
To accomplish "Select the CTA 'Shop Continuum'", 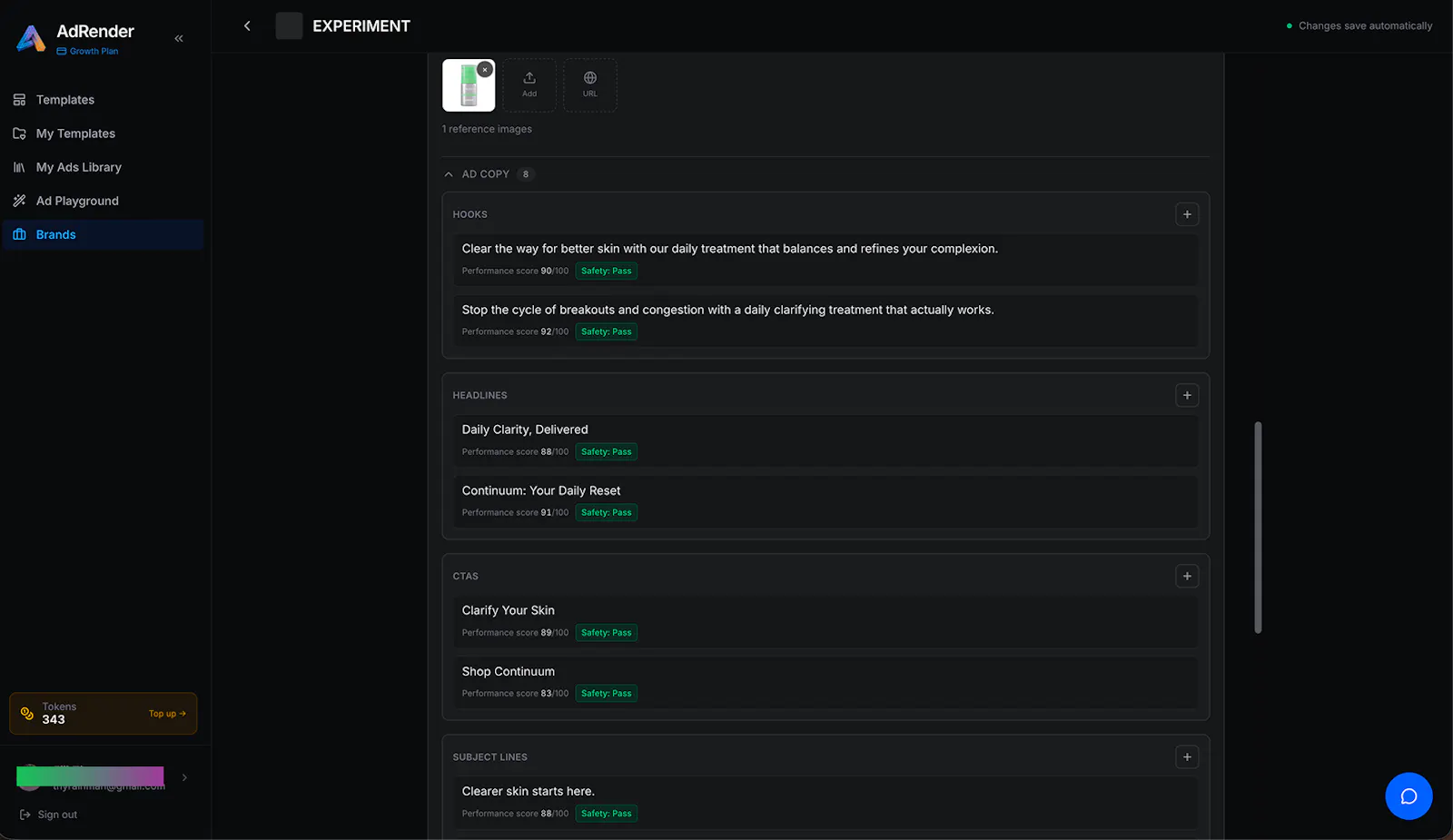I will click(x=825, y=682).
